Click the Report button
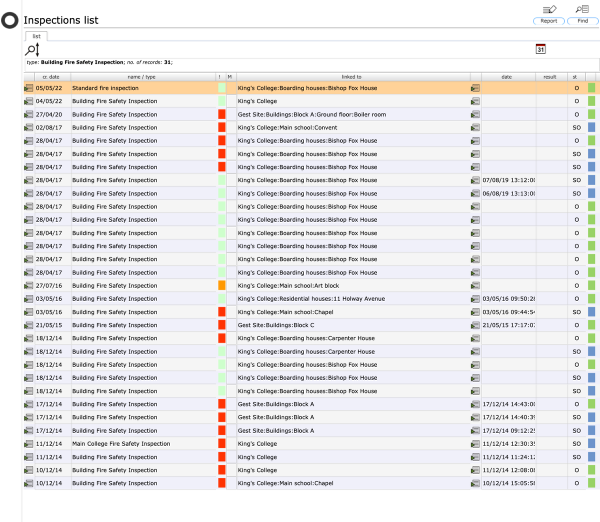 pos(548,13)
